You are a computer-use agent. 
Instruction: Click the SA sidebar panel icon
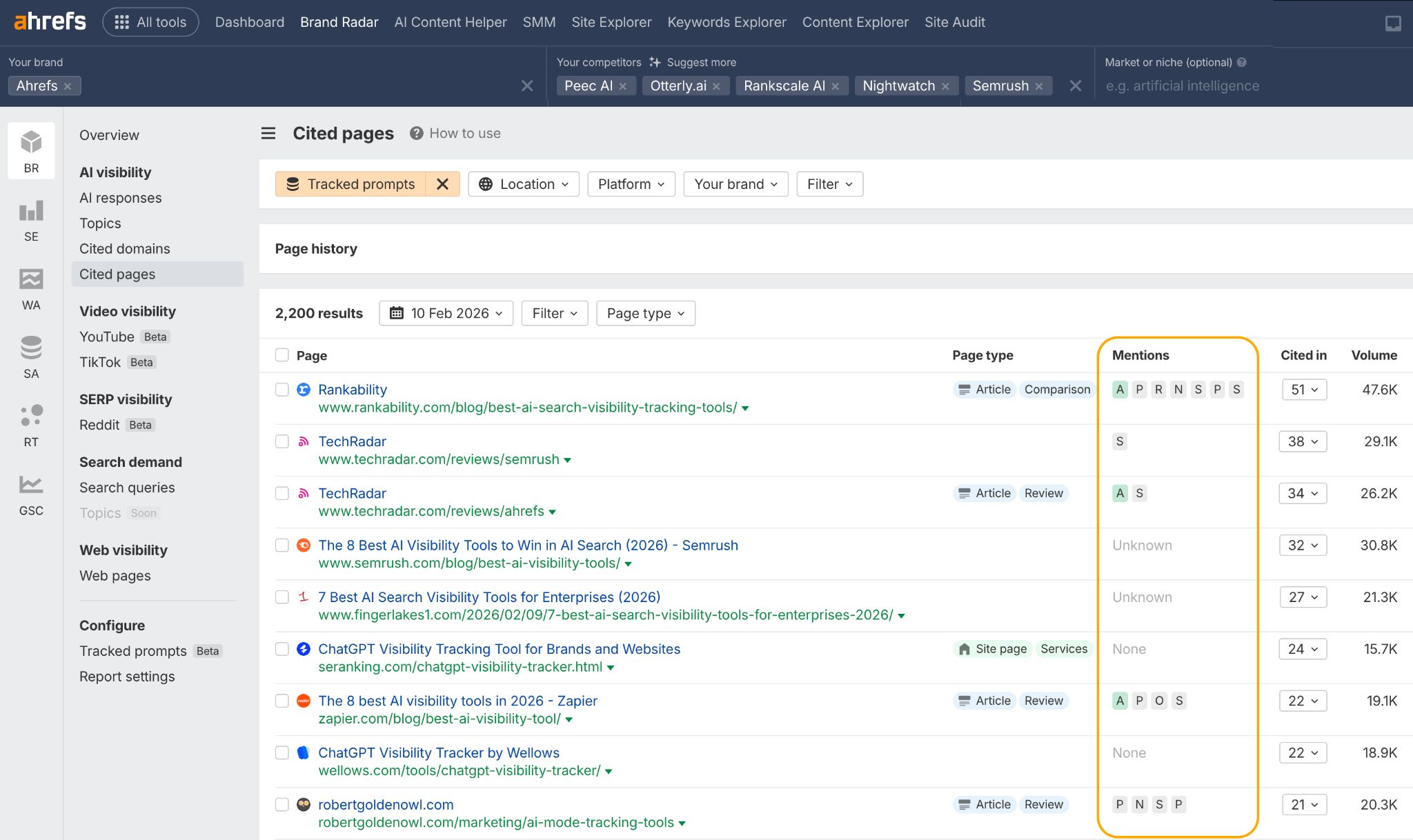[30, 356]
